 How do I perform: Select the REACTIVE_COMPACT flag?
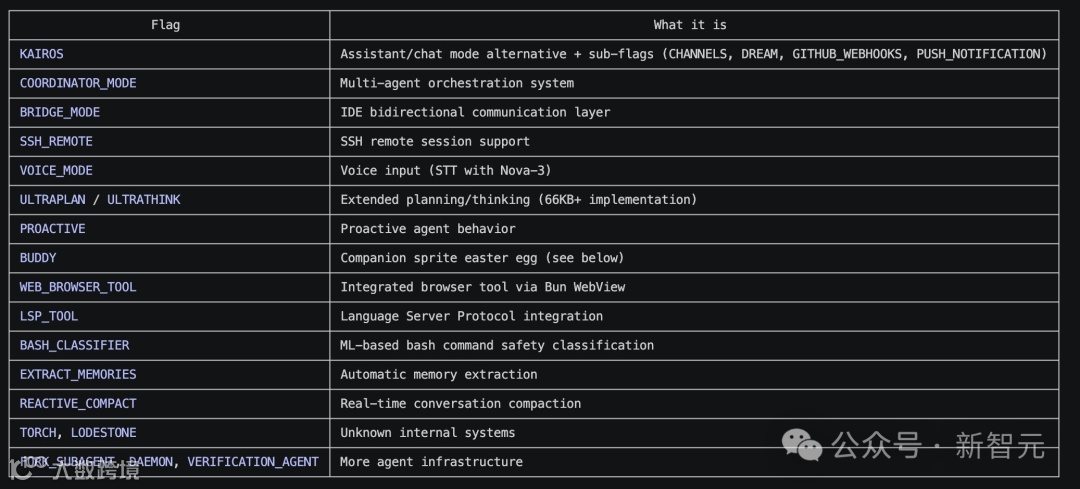[78, 403]
